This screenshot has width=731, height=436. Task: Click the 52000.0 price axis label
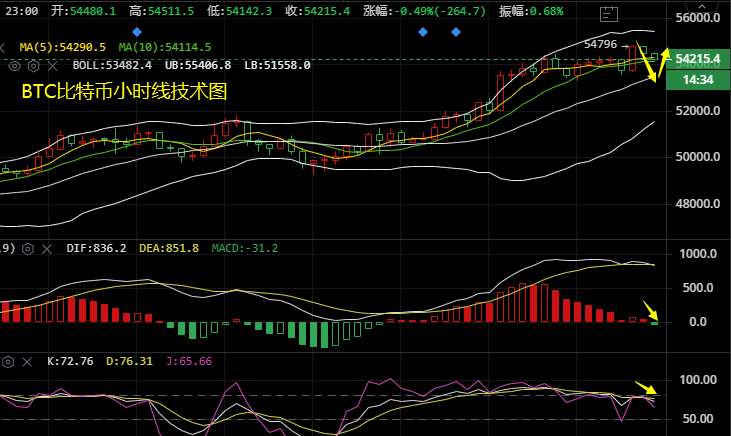point(698,111)
